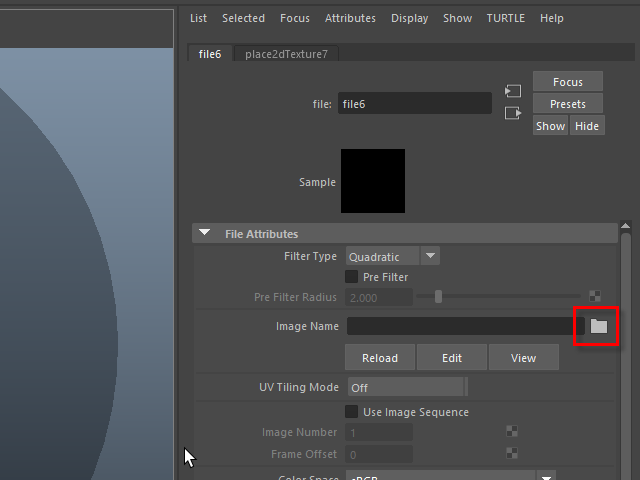This screenshot has width=640, height=480.
Task: Toggle the Use Image Sequence checkbox
Action: click(x=352, y=412)
